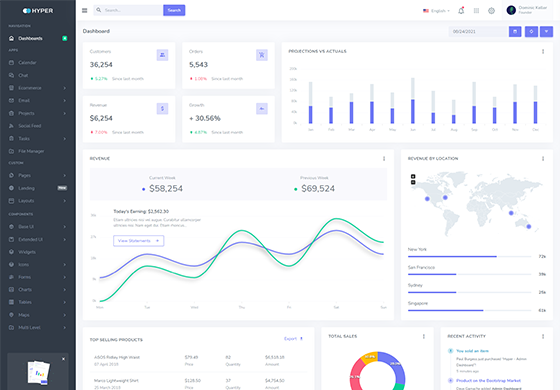This screenshot has height=390, width=560.
Task: Open Revenue card three-dot menu
Action: coord(384,159)
